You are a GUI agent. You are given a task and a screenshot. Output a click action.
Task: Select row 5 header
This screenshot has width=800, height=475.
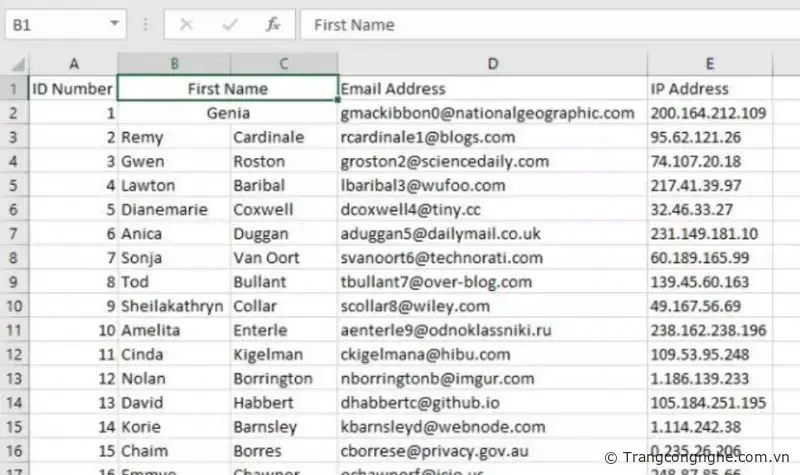(x=14, y=185)
